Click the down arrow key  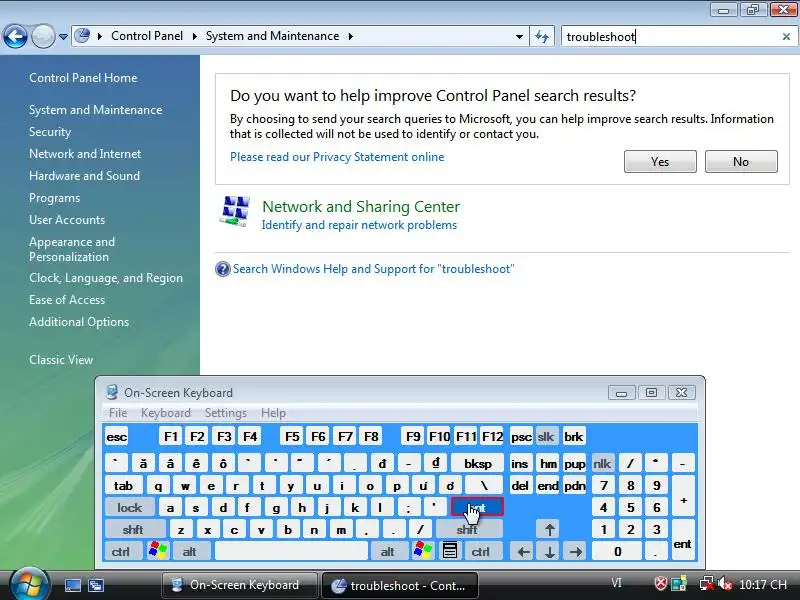pyautogui.click(x=549, y=552)
